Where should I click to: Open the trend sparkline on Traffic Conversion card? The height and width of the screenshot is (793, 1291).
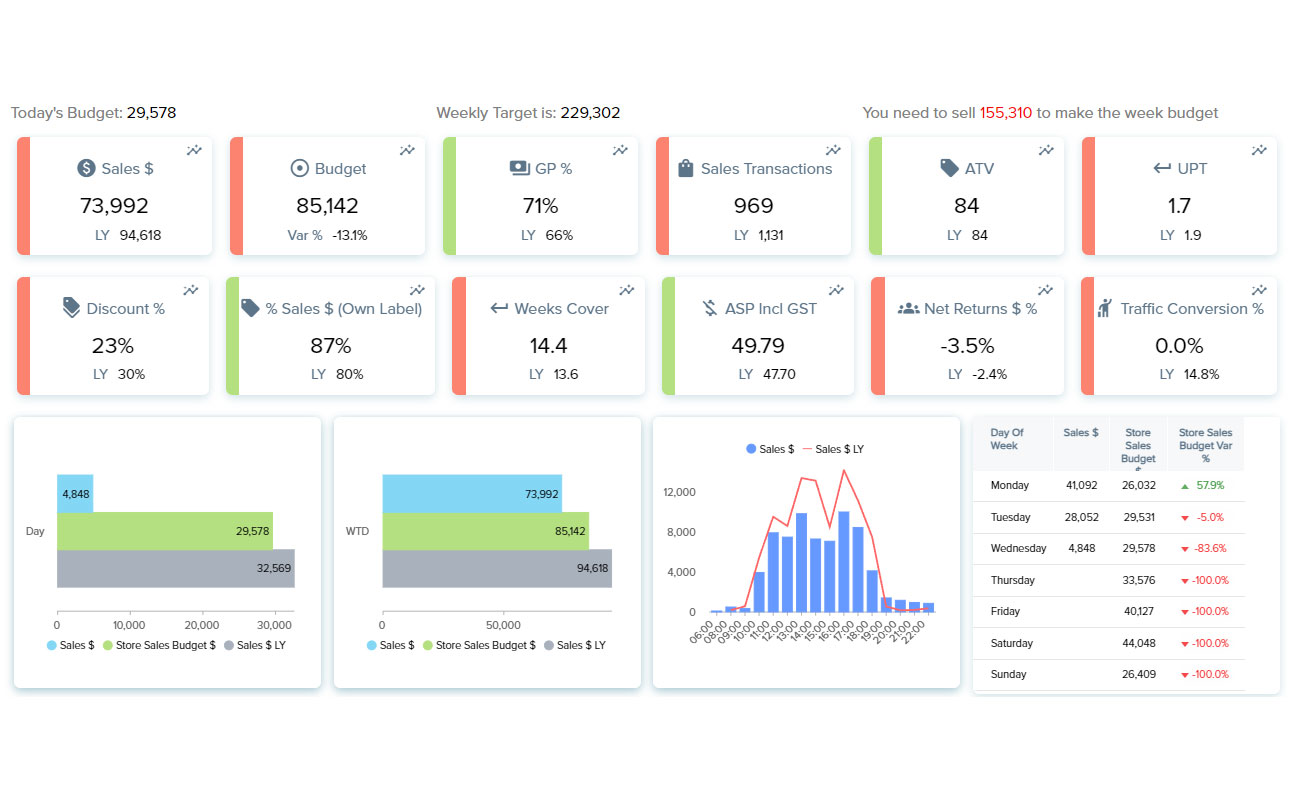tap(1259, 289)
